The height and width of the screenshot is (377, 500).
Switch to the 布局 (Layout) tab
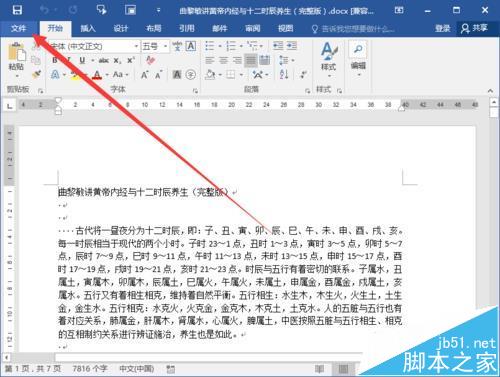(x=153, y=28)
